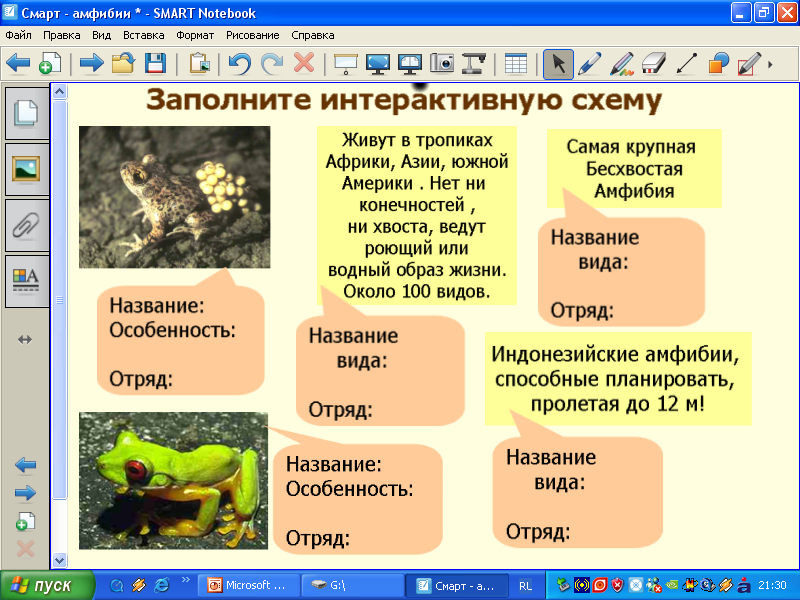Screen dimensions: 800x600
Task: Switch to the Microsoft PowerPoint taskbar button
Action: [248, 586]
